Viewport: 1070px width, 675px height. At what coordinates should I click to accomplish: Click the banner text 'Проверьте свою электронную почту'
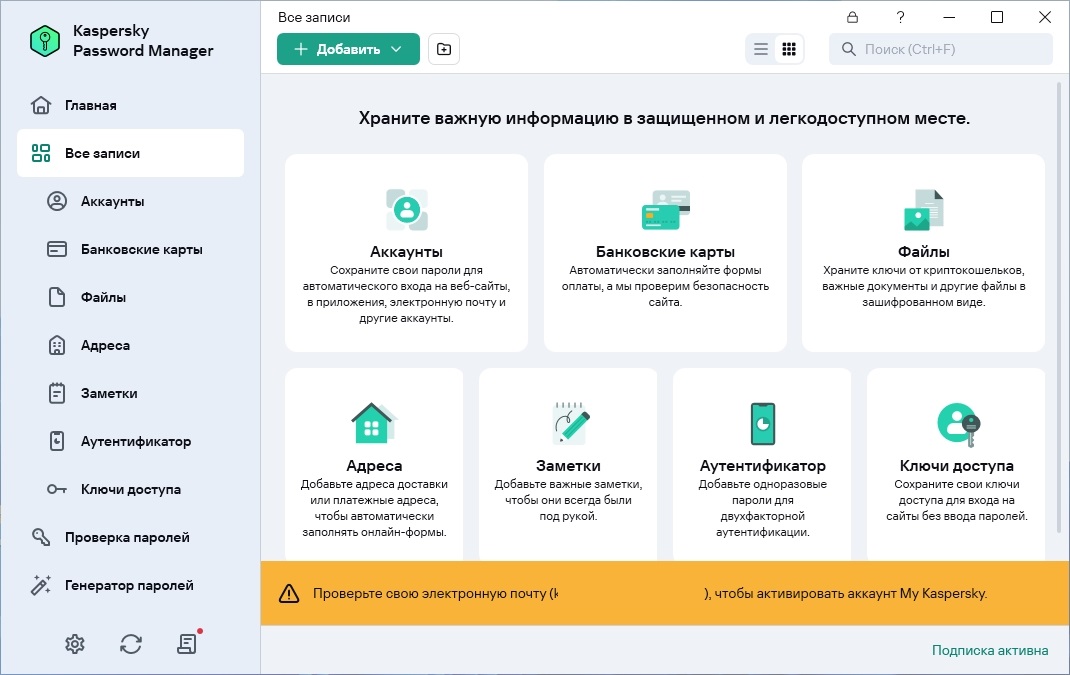[x=430, y=594]
